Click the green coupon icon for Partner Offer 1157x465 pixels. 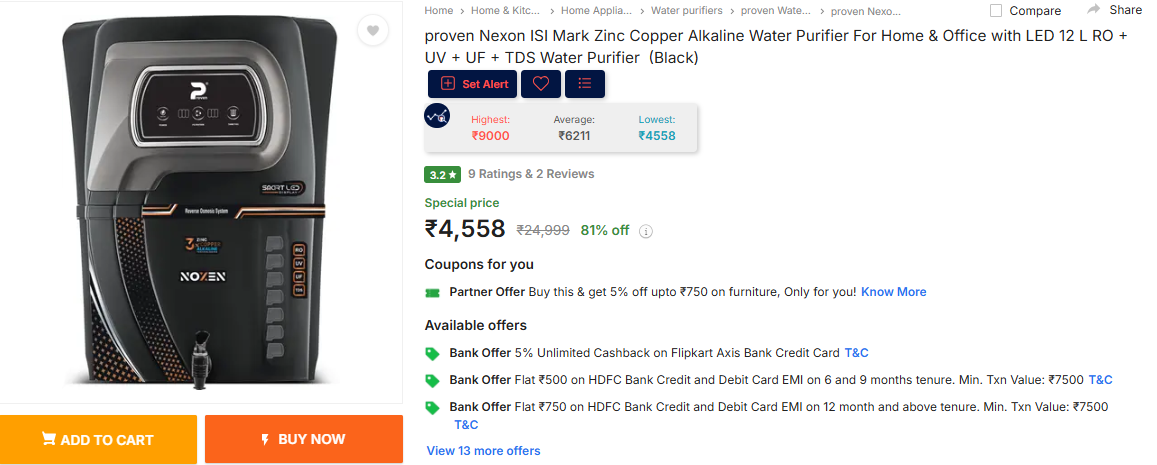432,292
